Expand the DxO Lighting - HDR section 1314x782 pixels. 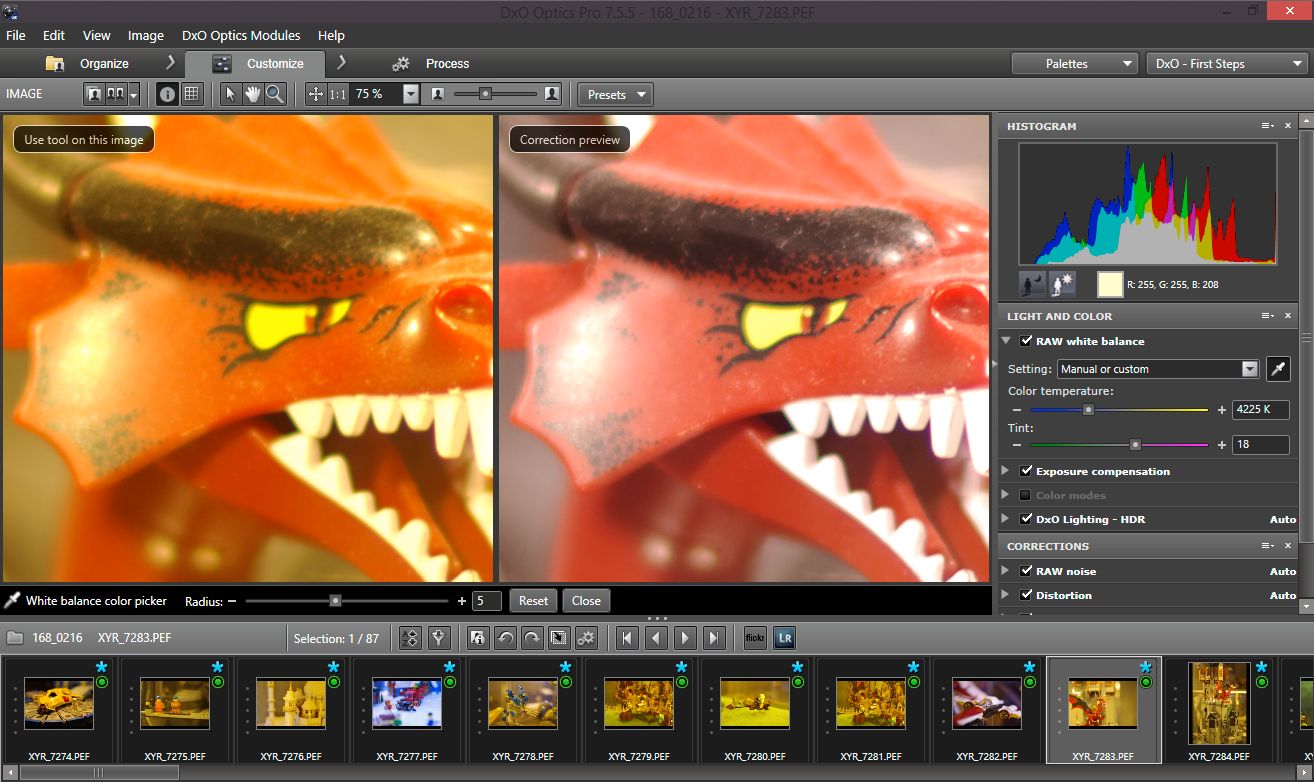(x=1006, y=519)
